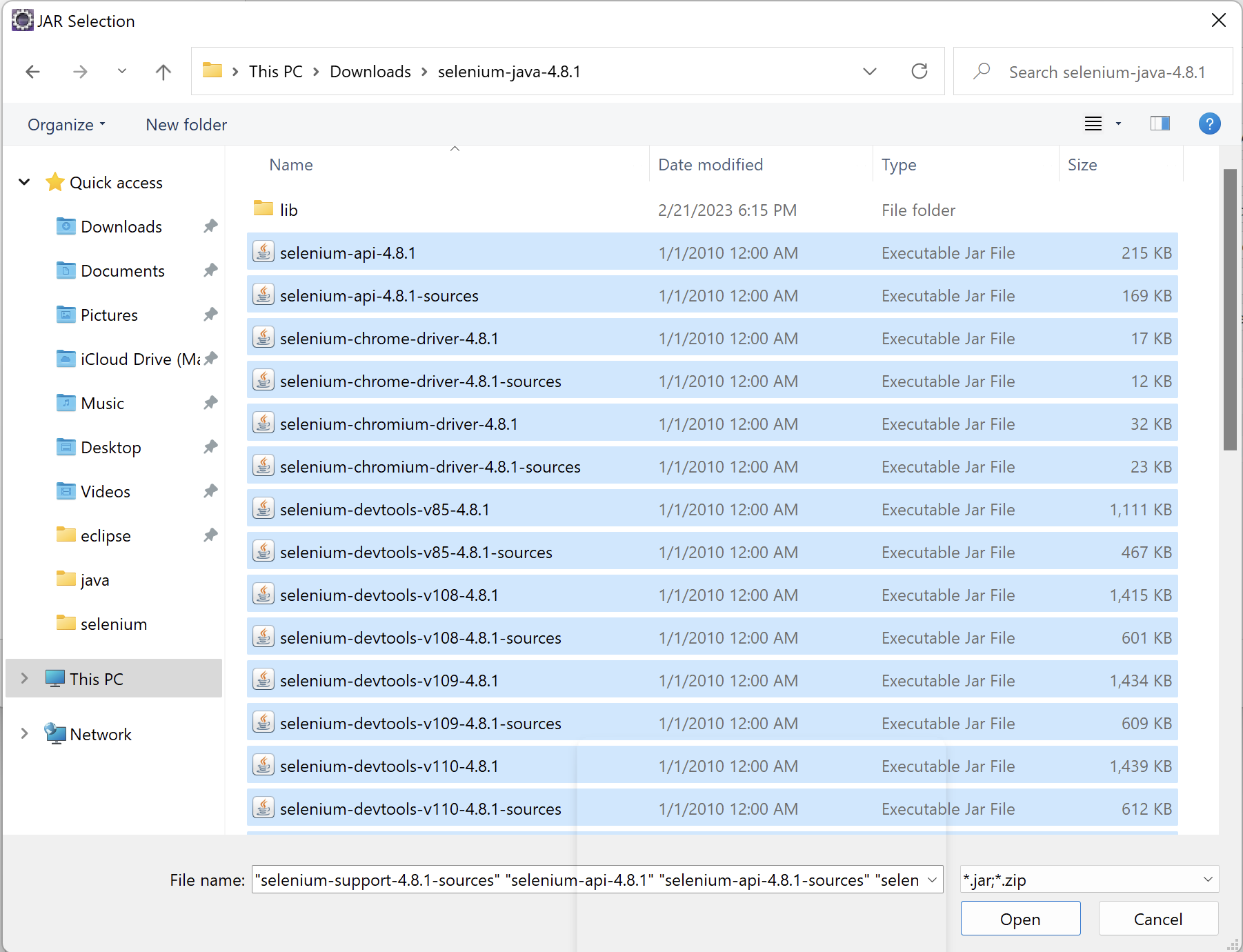This screenshot has width=1243, height=952.
Task: Select the lib folder
Action: coord(712,210)
